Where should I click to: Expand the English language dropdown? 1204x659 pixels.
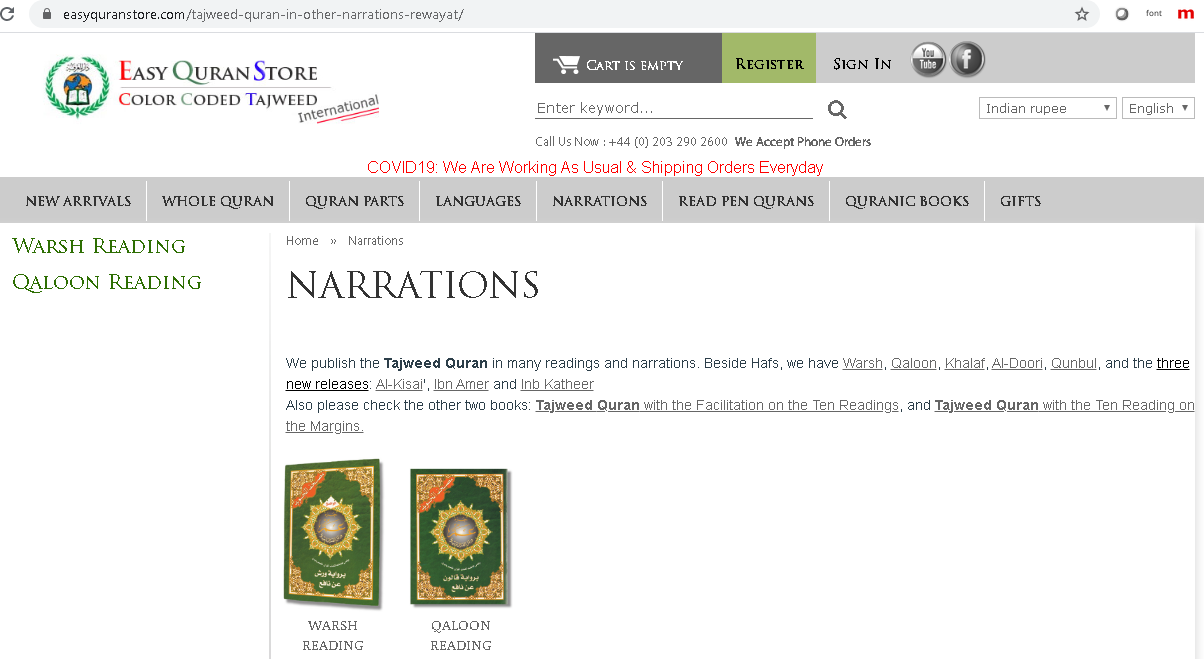coord(1158,108)
